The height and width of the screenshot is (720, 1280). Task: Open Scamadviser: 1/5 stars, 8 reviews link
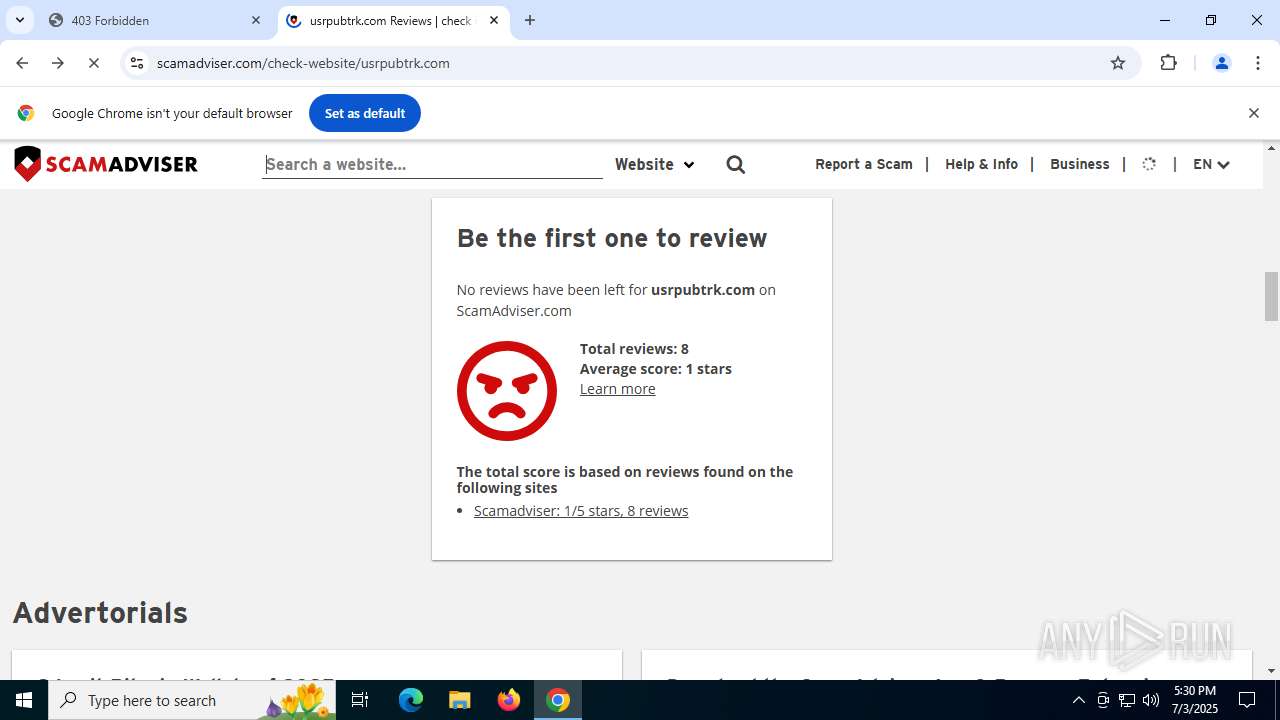581,511
